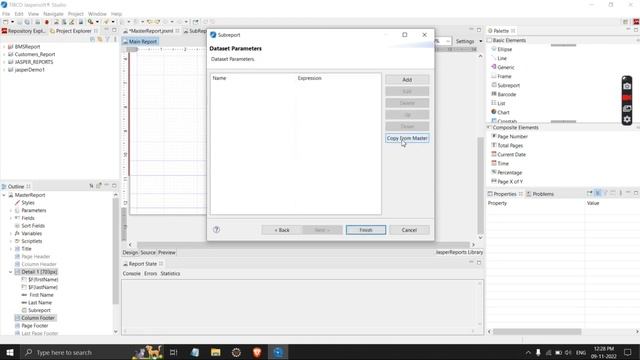Expand the Parameters node in the Outline
The width and height of the screenshot is (640, 360).
tap(11, 211)
